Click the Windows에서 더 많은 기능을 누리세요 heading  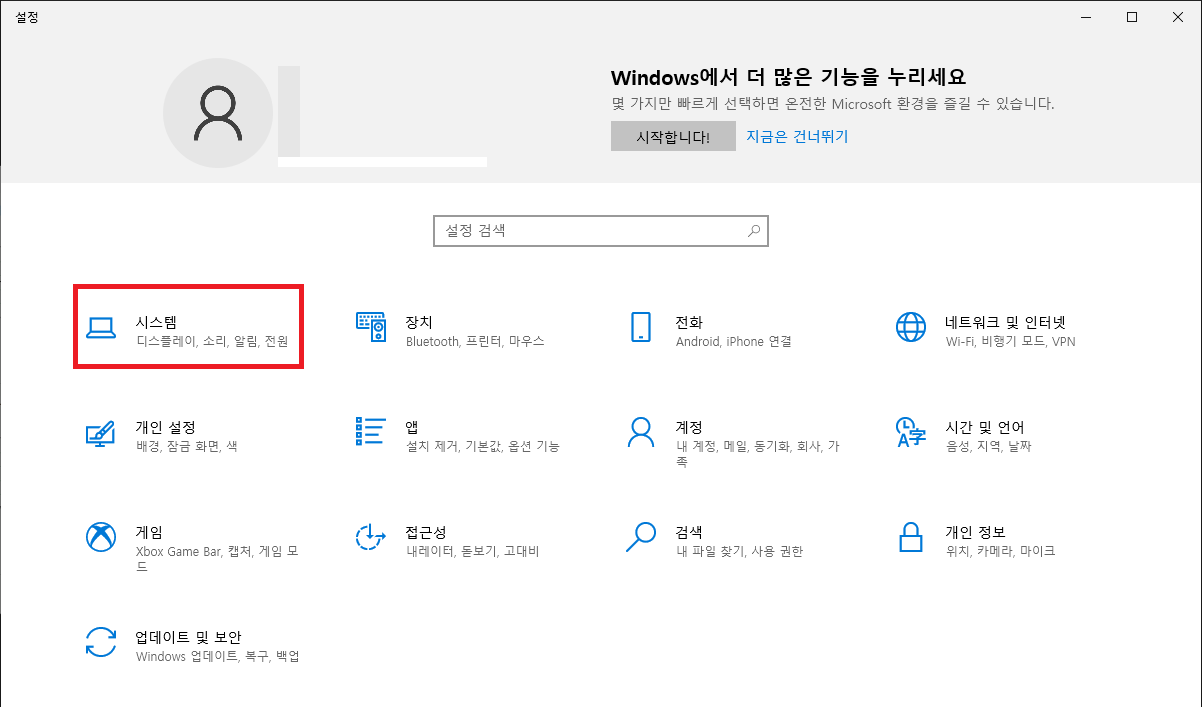click(x=789, y=78)
